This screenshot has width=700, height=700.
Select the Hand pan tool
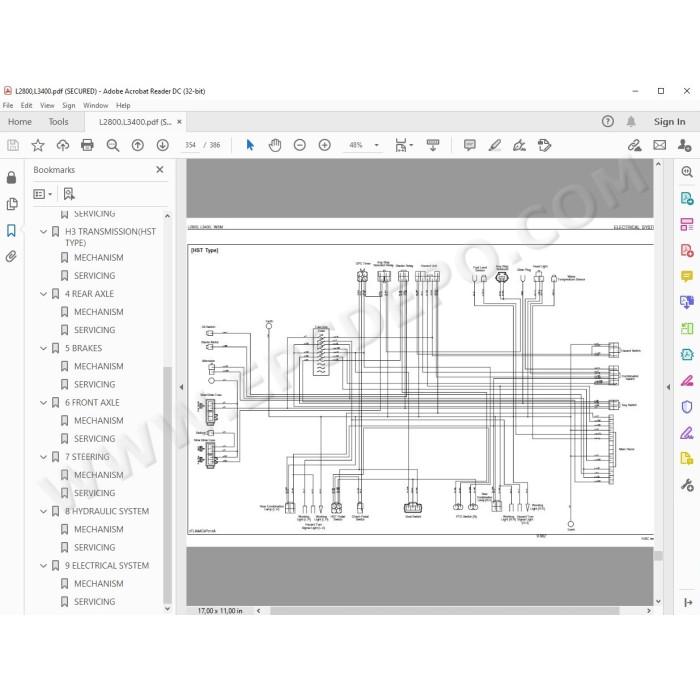(x=275, y=145)
